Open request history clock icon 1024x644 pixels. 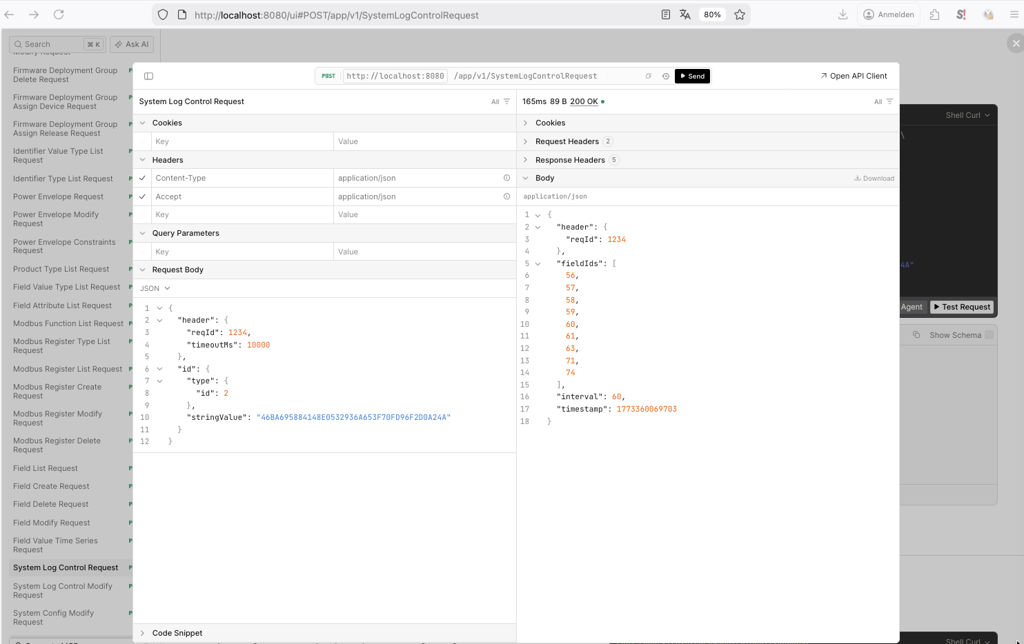[665, 76]
